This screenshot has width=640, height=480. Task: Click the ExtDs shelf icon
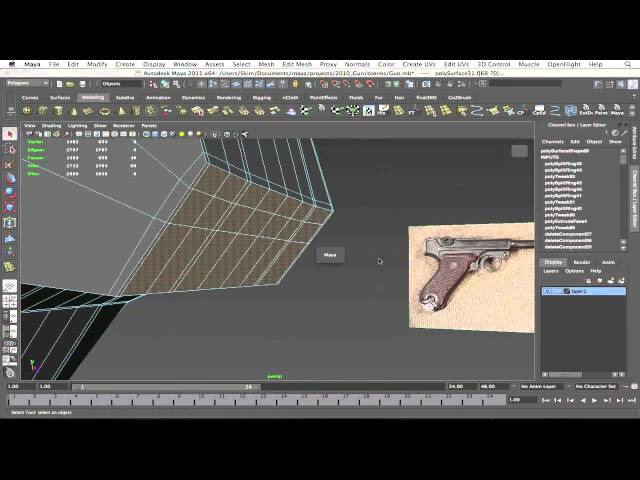pos(586,111)
